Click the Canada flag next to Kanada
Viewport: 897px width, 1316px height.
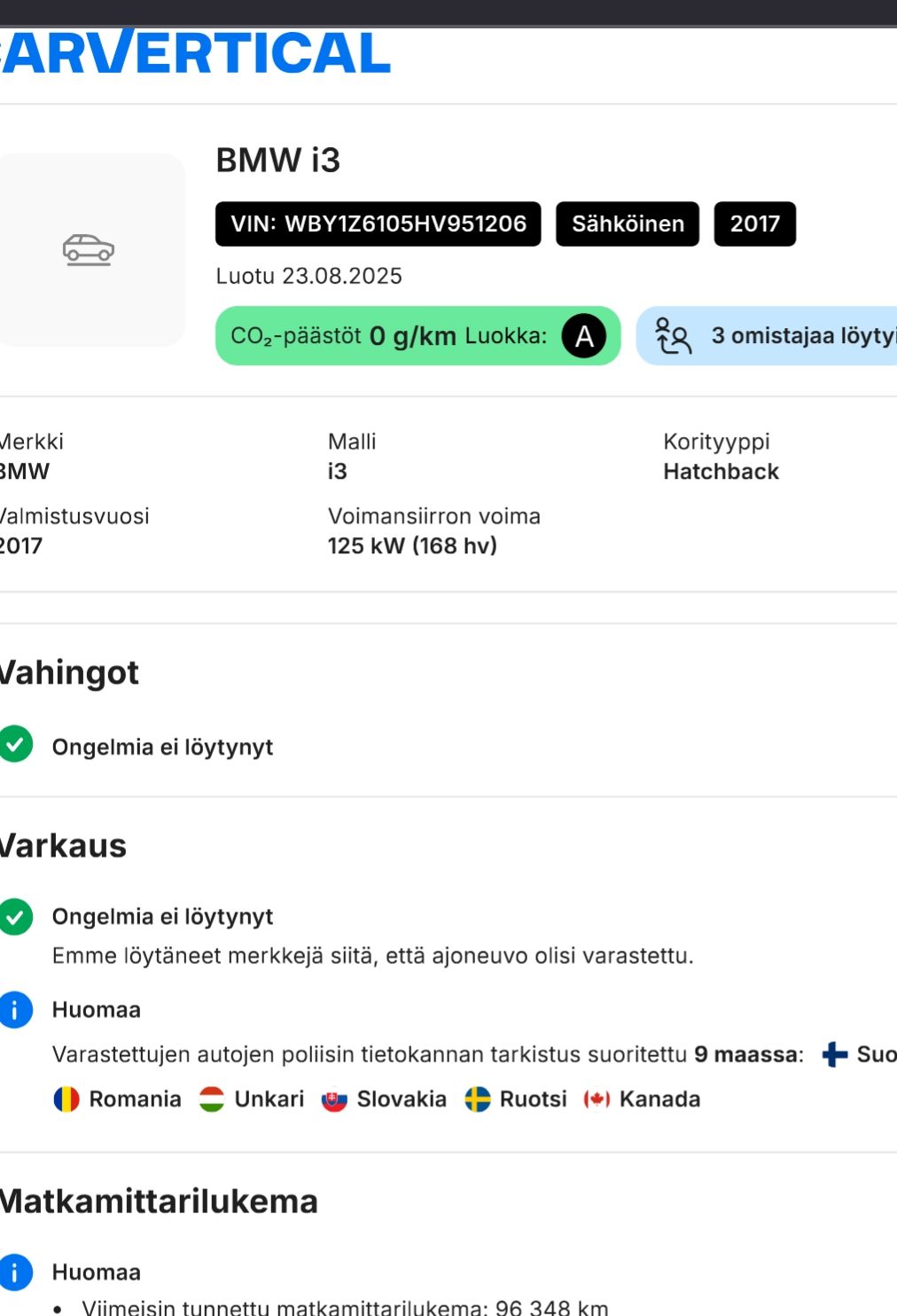point(597,1100)
